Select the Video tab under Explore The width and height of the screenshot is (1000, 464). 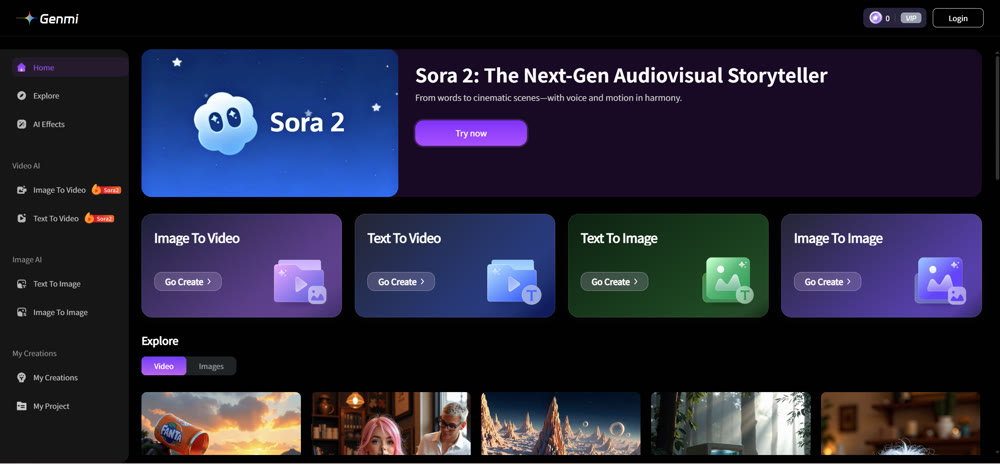coord(164,366)
